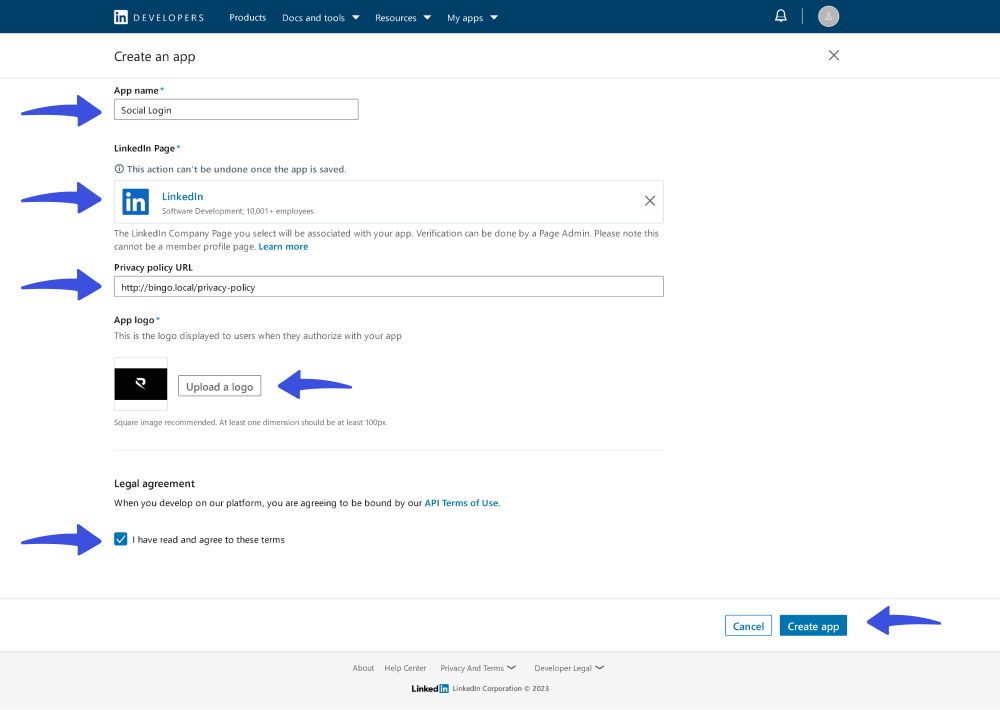
Task: Expand Developer Legal footer menu
Action: pyautogui.click(x=570, y=668)
